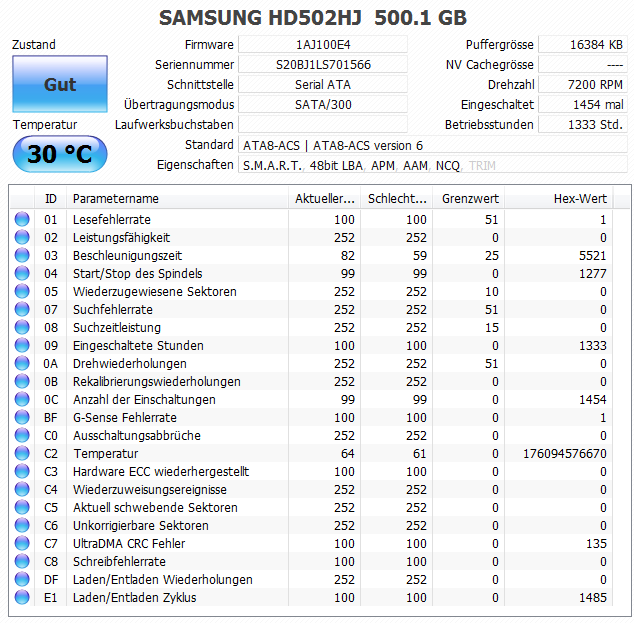The width and height of the screenshot is (634, 623).
Task: Click status orb for G-Sense Fehlerrate
Action: [22, 417]
